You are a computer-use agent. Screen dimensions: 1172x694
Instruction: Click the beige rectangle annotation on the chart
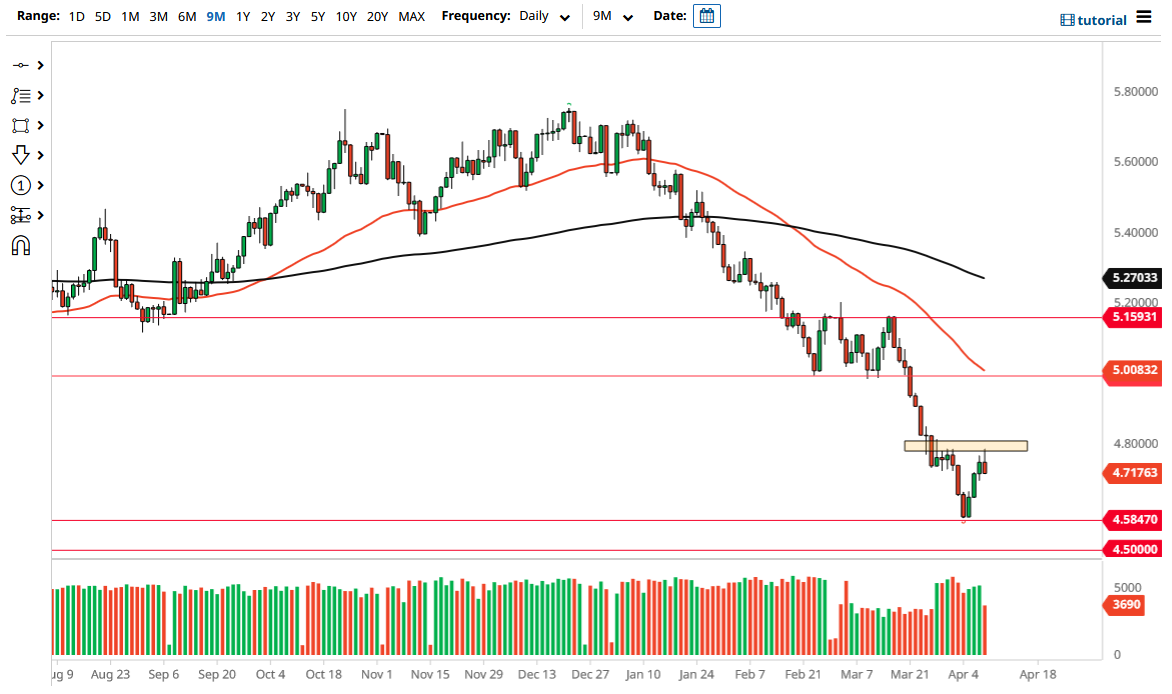pos(966,445)
